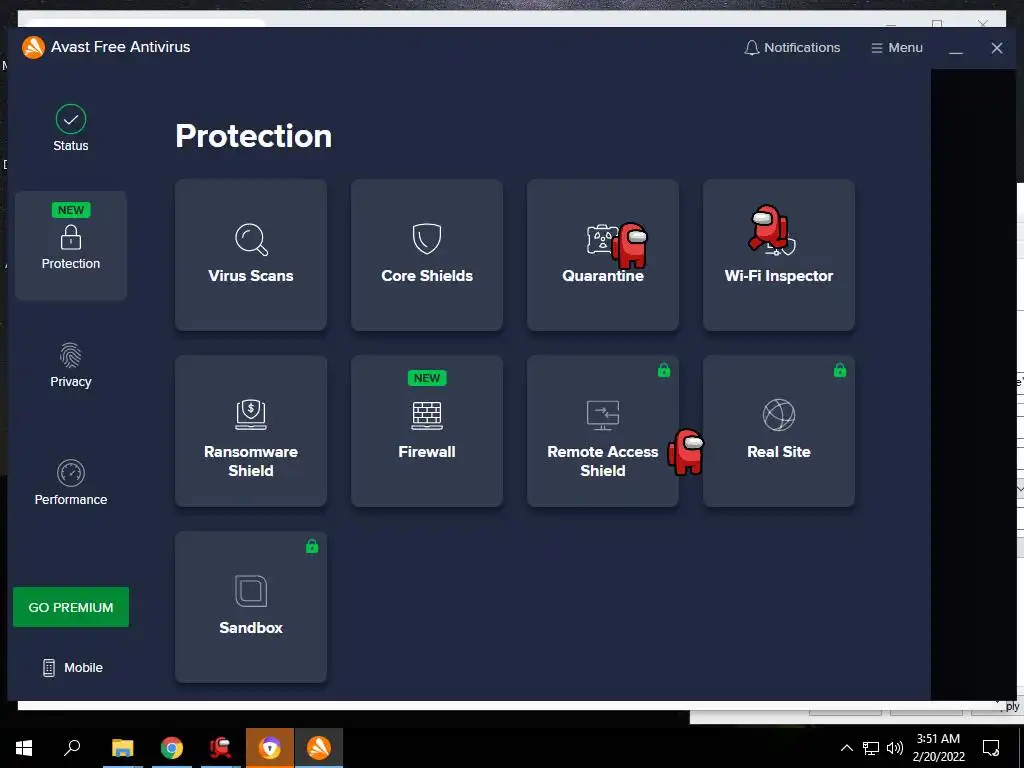
Task: Open the Avast Secure Browser taskbar icon
Action: [270, 748]
